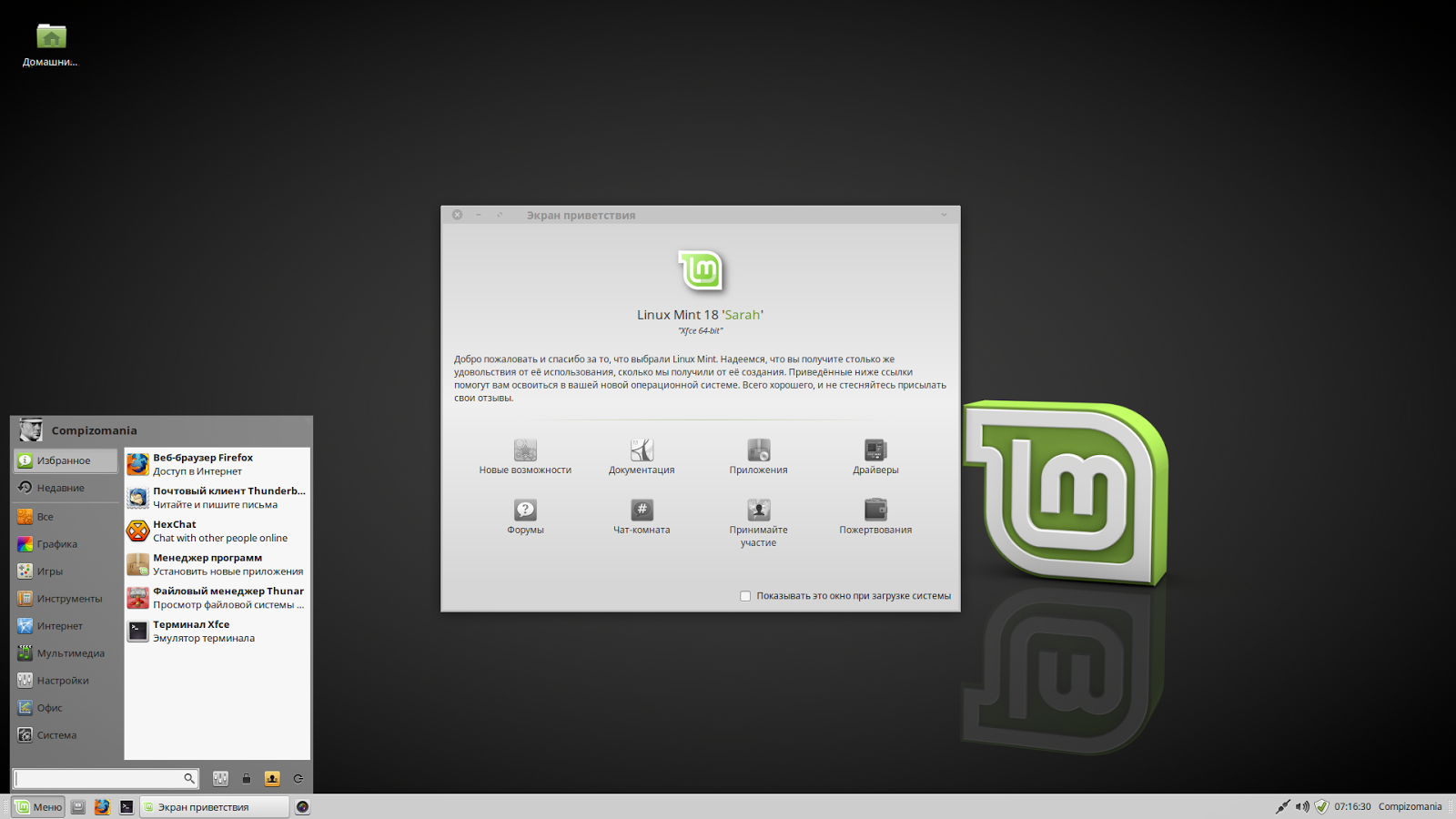Launch Thunar file manager from favorites
This screenshot has width=1456, height=819.
(x=217, y=598)
